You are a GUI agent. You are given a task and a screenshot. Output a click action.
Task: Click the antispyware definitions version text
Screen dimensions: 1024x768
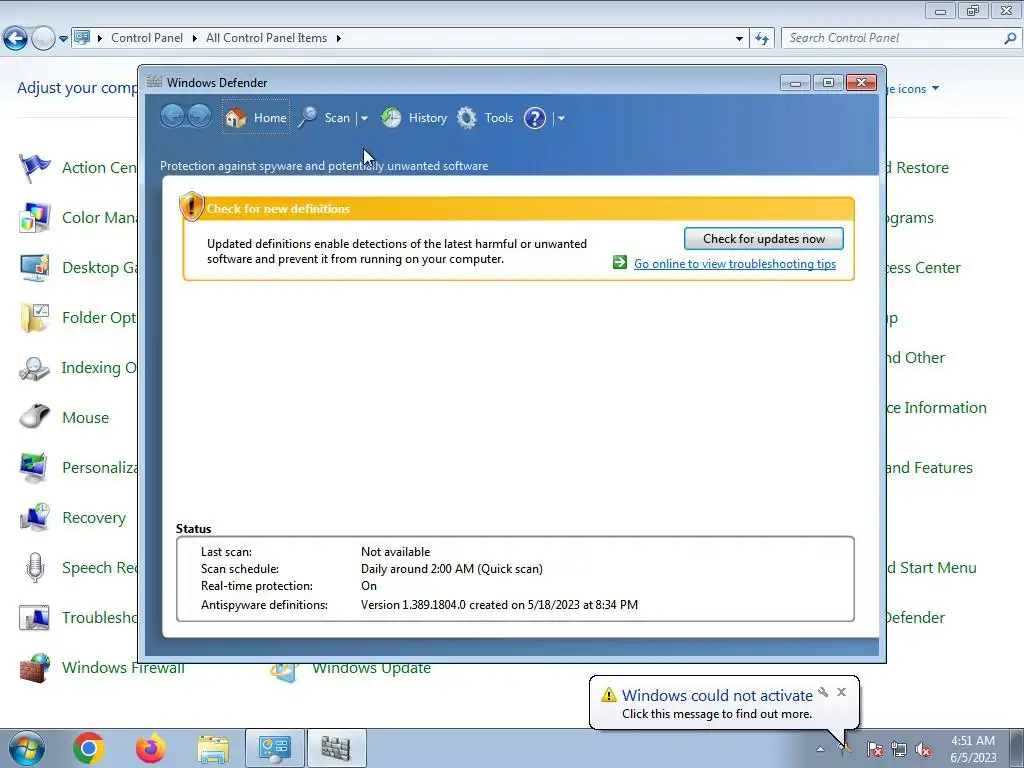click(499, 605)
